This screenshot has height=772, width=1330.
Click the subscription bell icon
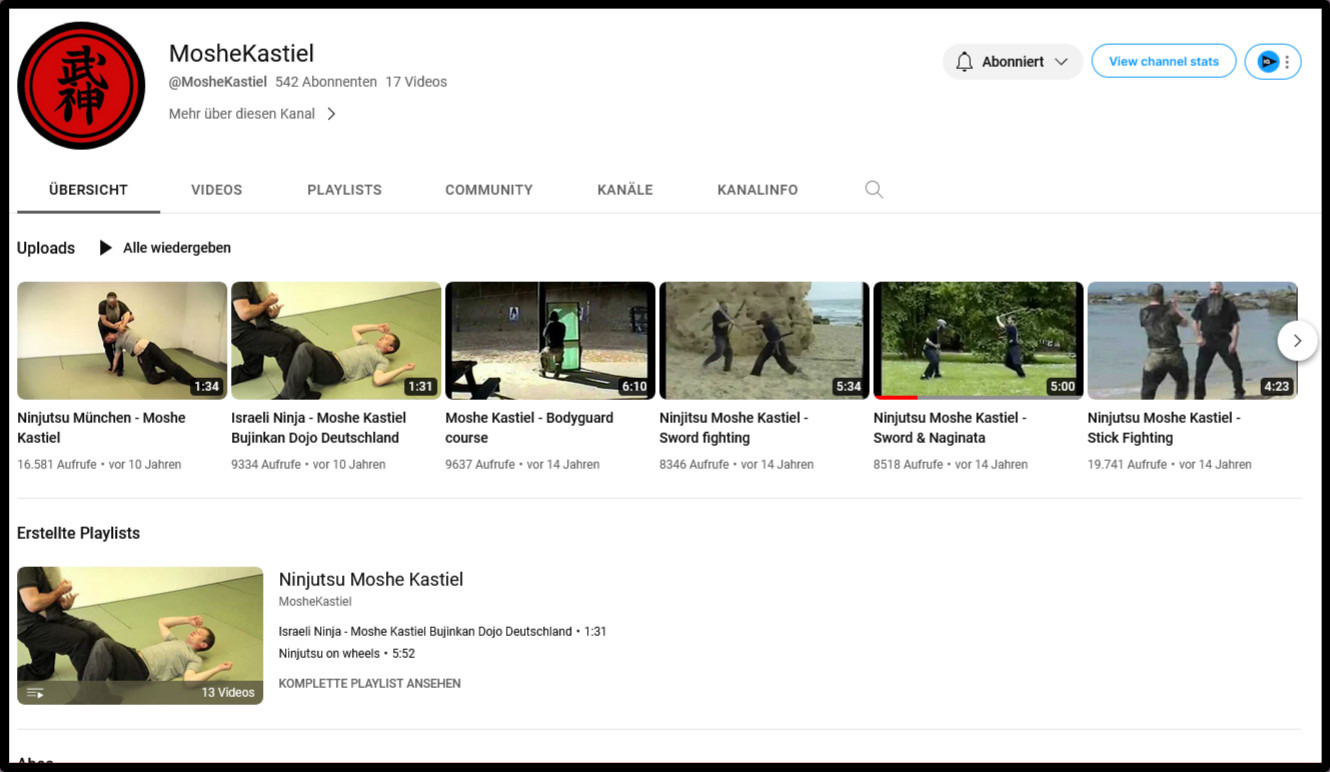[964, 62]
